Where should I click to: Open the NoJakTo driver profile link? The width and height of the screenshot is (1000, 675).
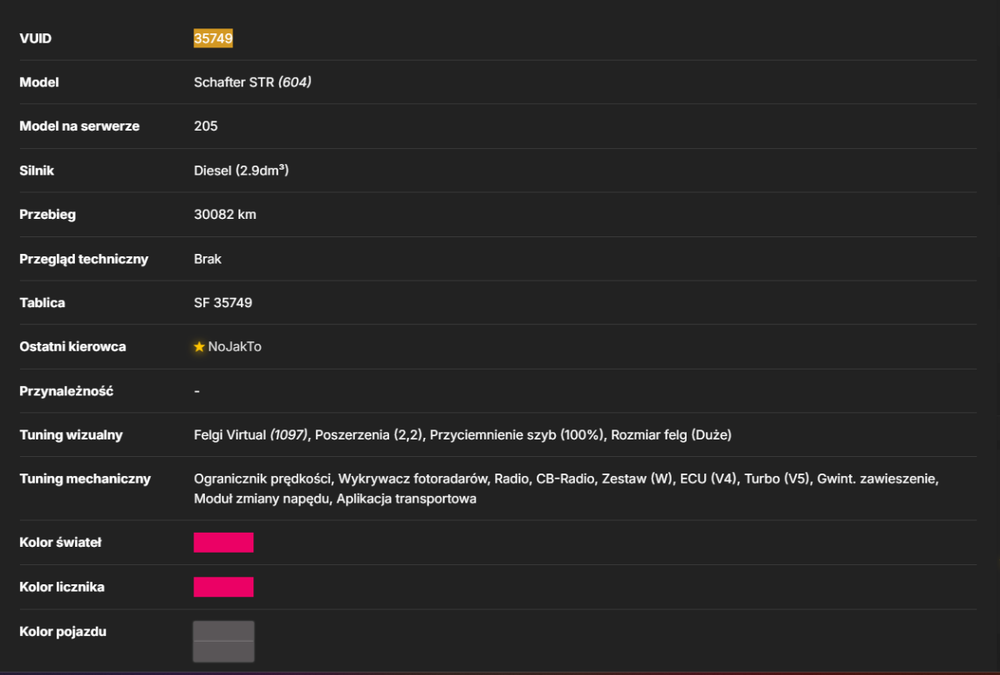235,346
